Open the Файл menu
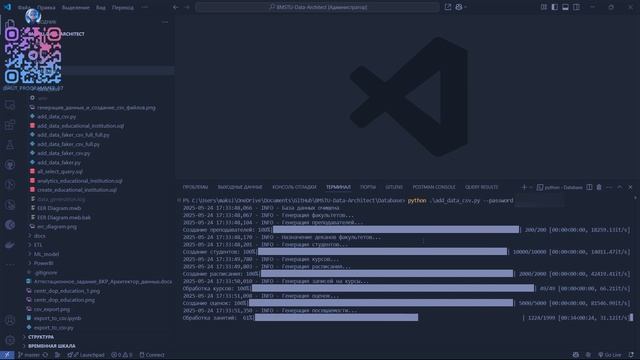This screenshot has width=640, height=360. 24,7
